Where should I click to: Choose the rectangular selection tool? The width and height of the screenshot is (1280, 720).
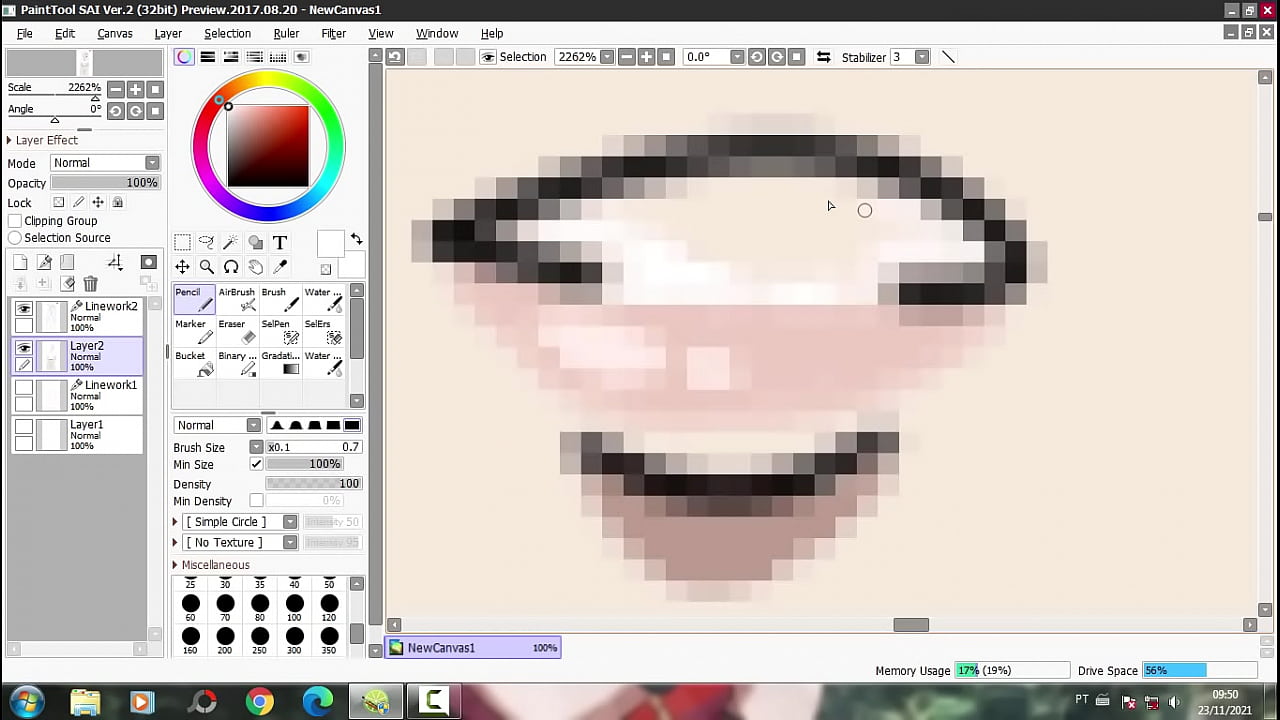click(182, 242)
